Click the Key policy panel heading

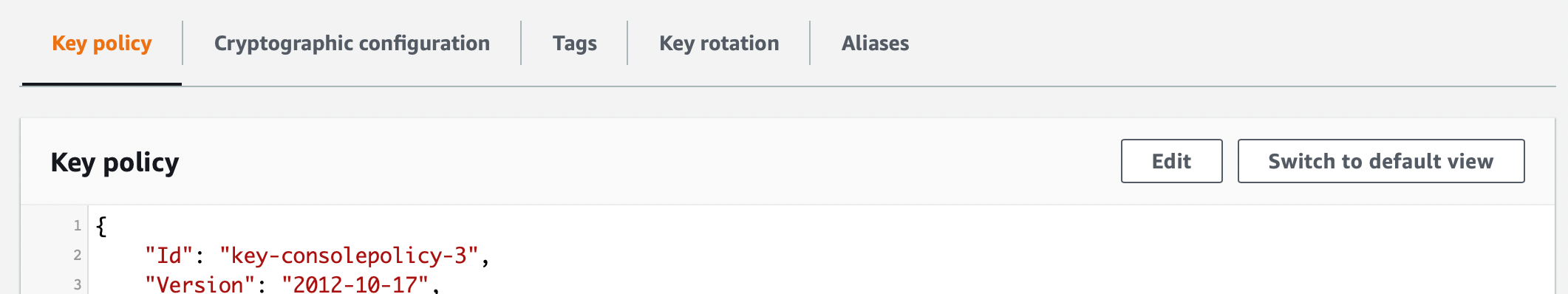click(115, 162)
